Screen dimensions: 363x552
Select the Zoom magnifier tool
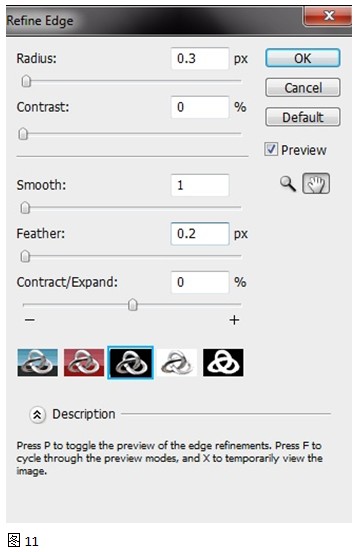(288, 184)
